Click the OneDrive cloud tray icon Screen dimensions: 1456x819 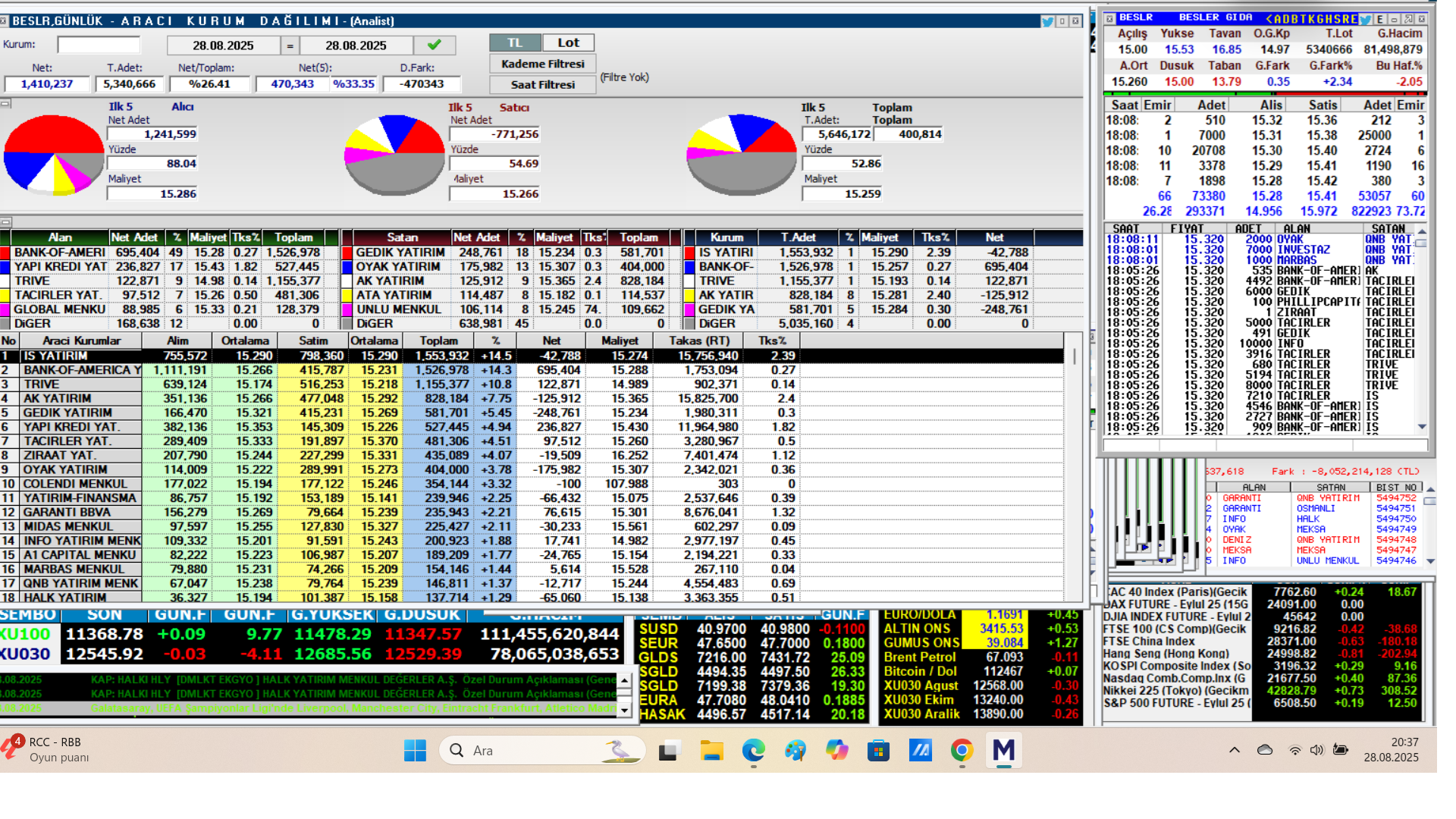pyautogui.click(x=1265, y=750)
